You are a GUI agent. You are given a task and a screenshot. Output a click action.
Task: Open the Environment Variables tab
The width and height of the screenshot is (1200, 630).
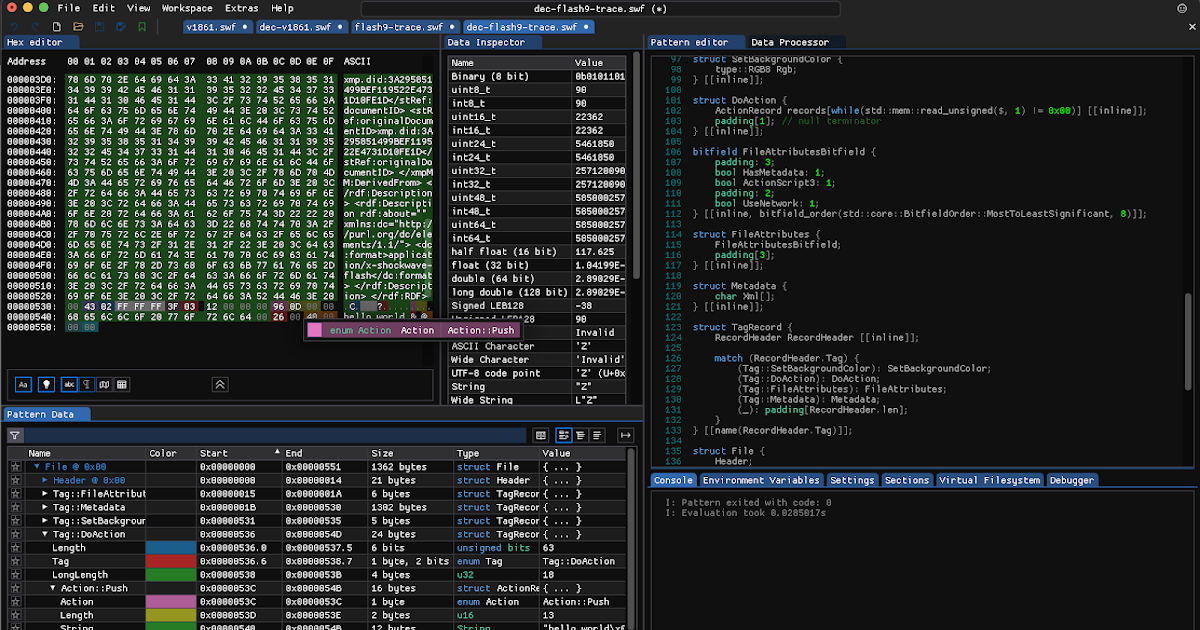[762, 480]
